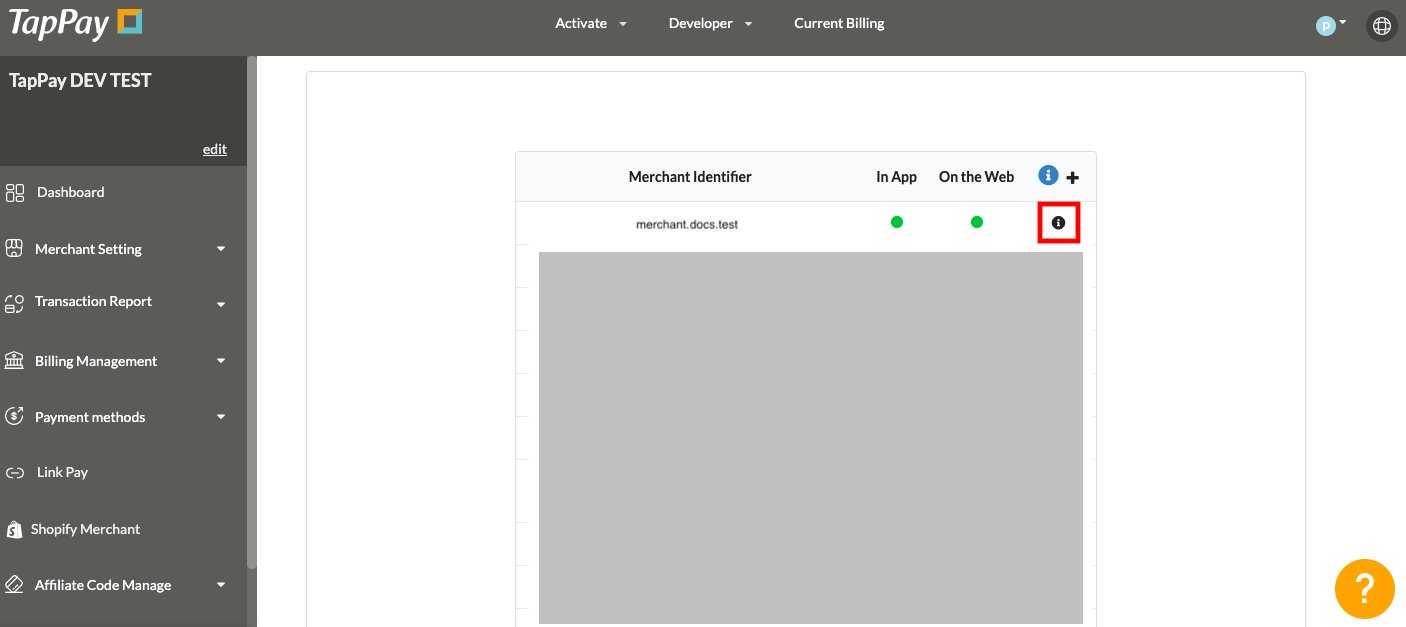Click the edit link under merchant name
Image resolution: width=1406 pixels, height=627 pixels.
click(x=215, y=149)
